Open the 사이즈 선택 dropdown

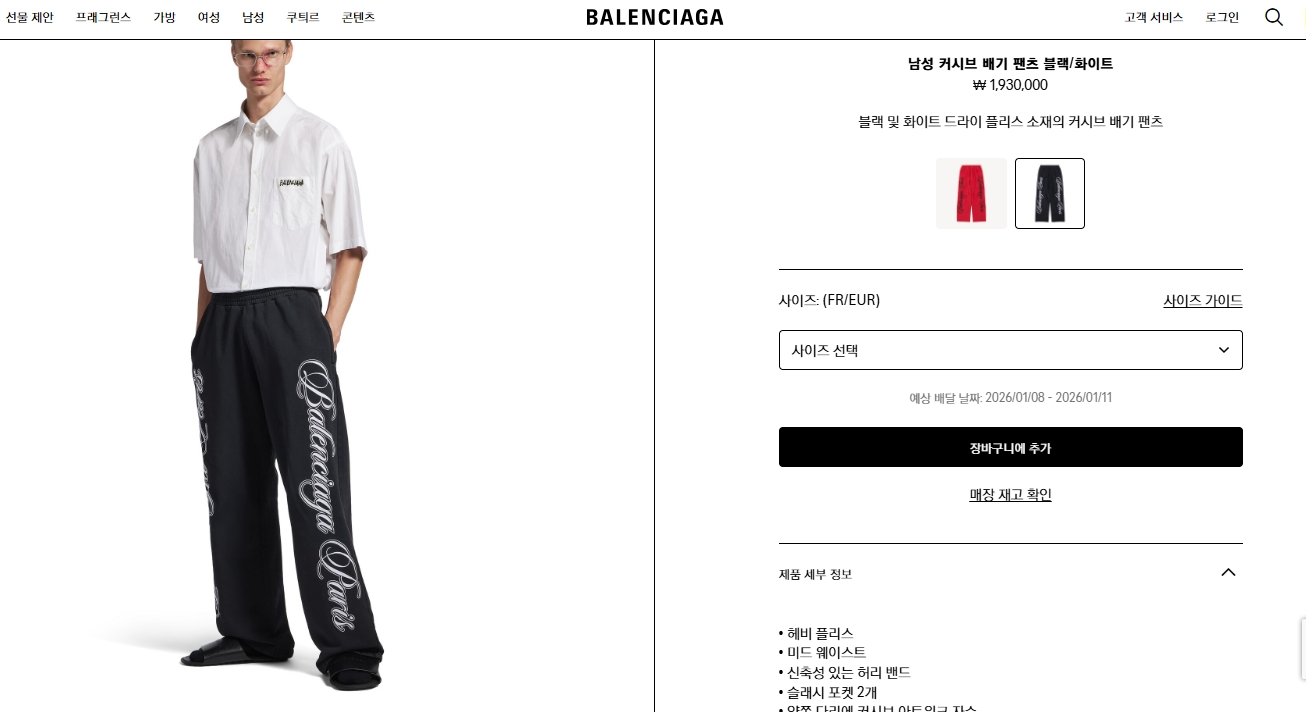(x=1010, y=350)
